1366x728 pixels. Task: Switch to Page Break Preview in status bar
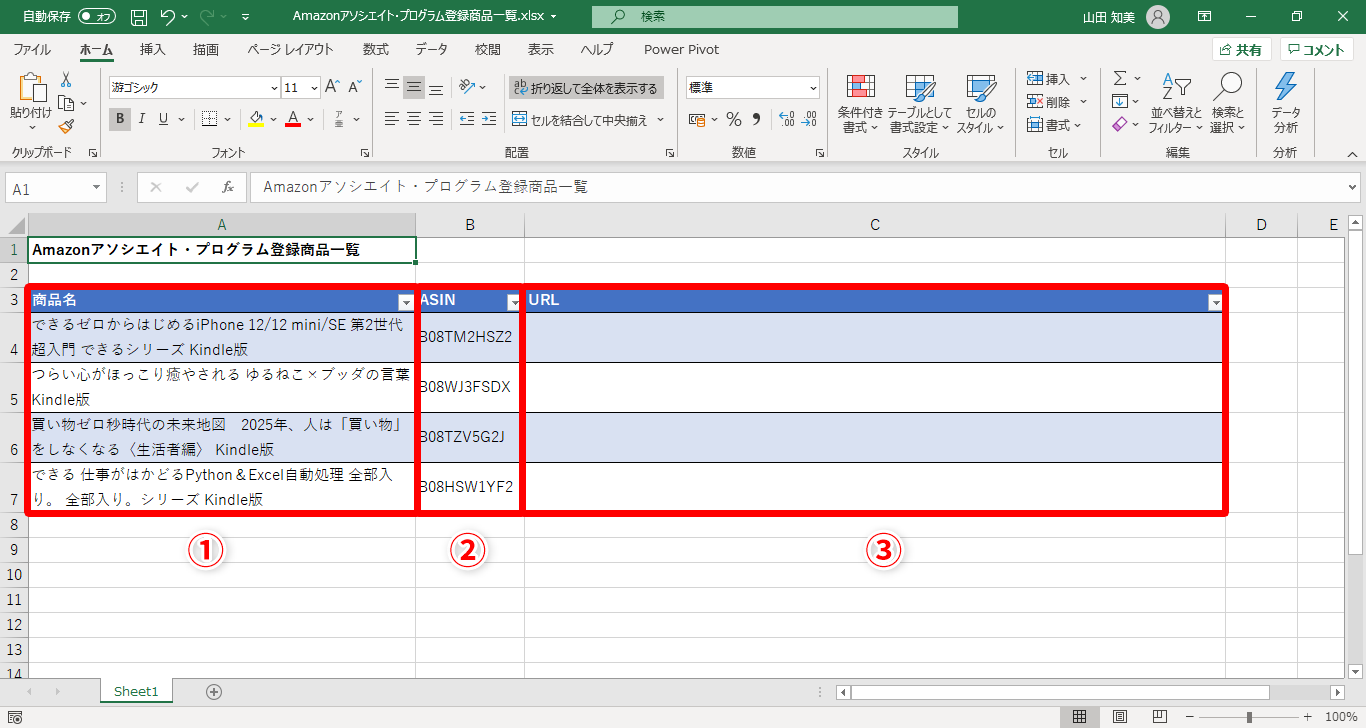[1160, 717]
